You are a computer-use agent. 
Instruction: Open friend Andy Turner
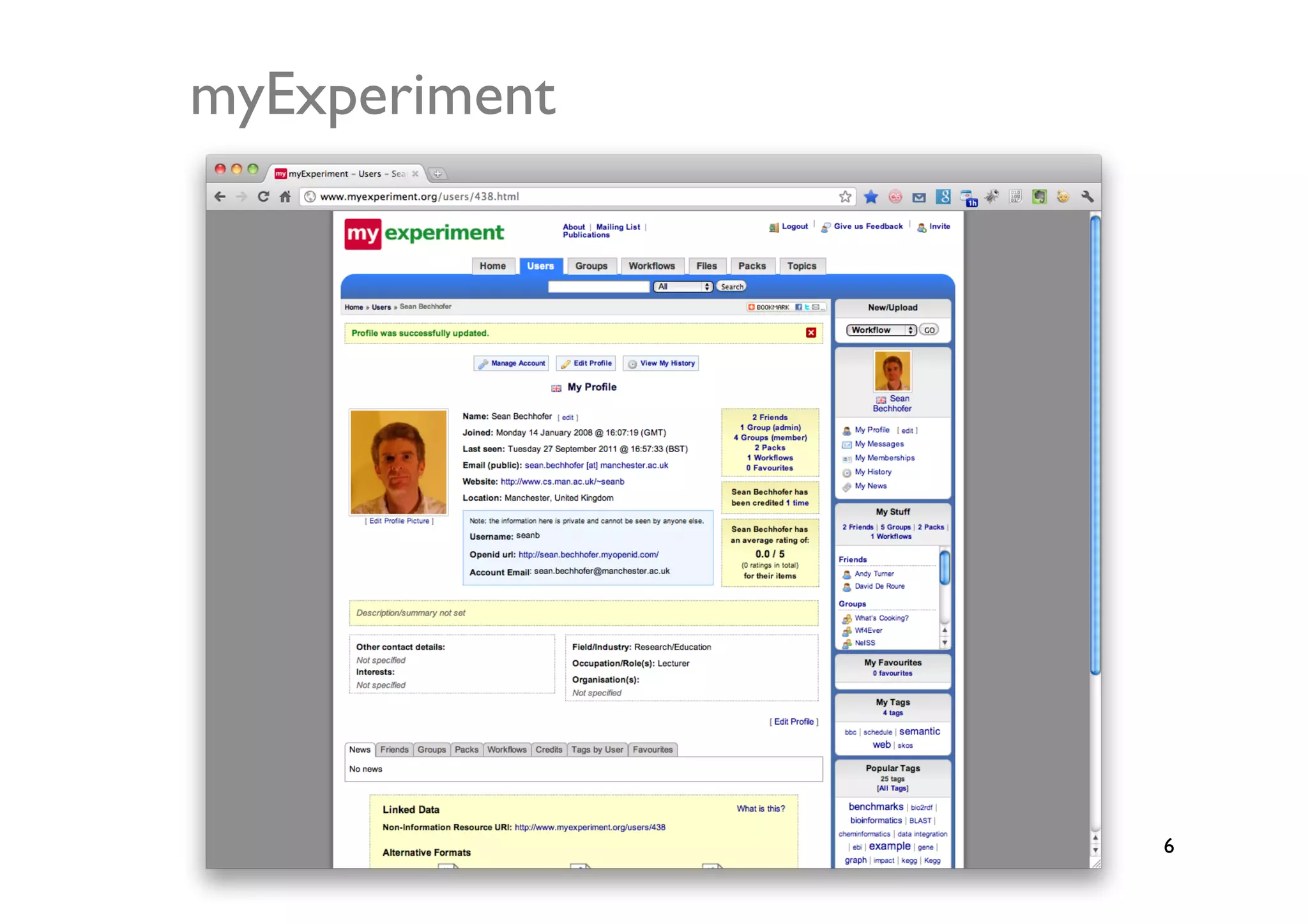[x=874, y=574]
